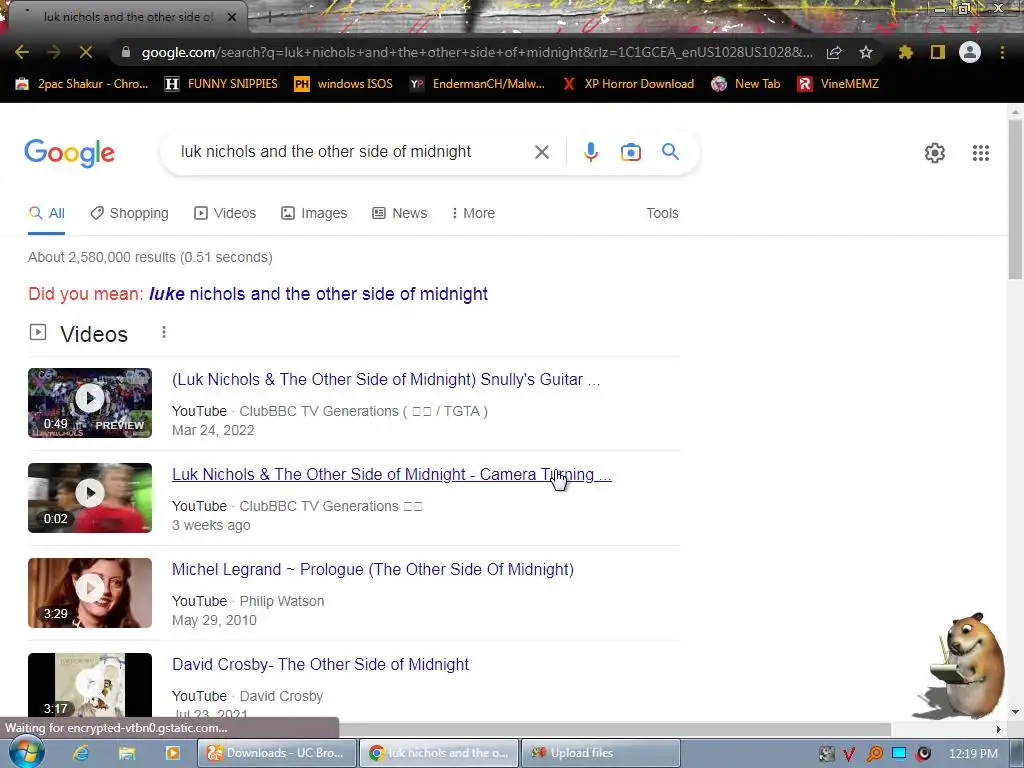
Task: Click the browser back arrow
Action: [22, 52]
